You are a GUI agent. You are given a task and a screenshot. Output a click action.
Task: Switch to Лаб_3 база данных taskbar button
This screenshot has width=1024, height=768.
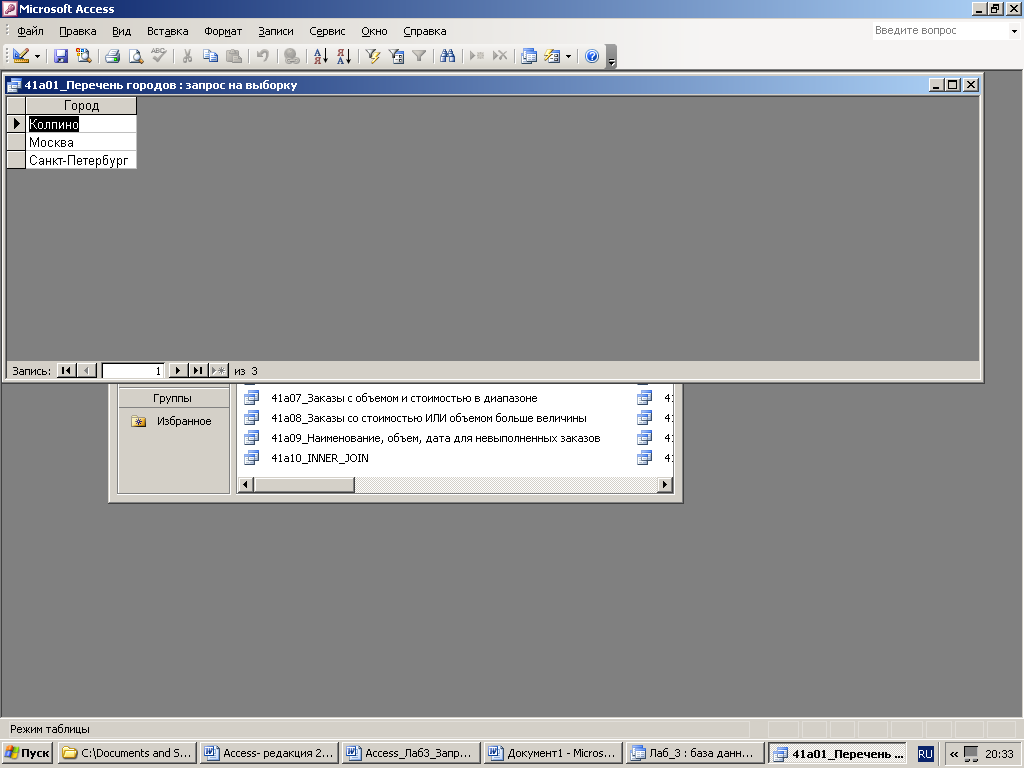tap(695, 753)
